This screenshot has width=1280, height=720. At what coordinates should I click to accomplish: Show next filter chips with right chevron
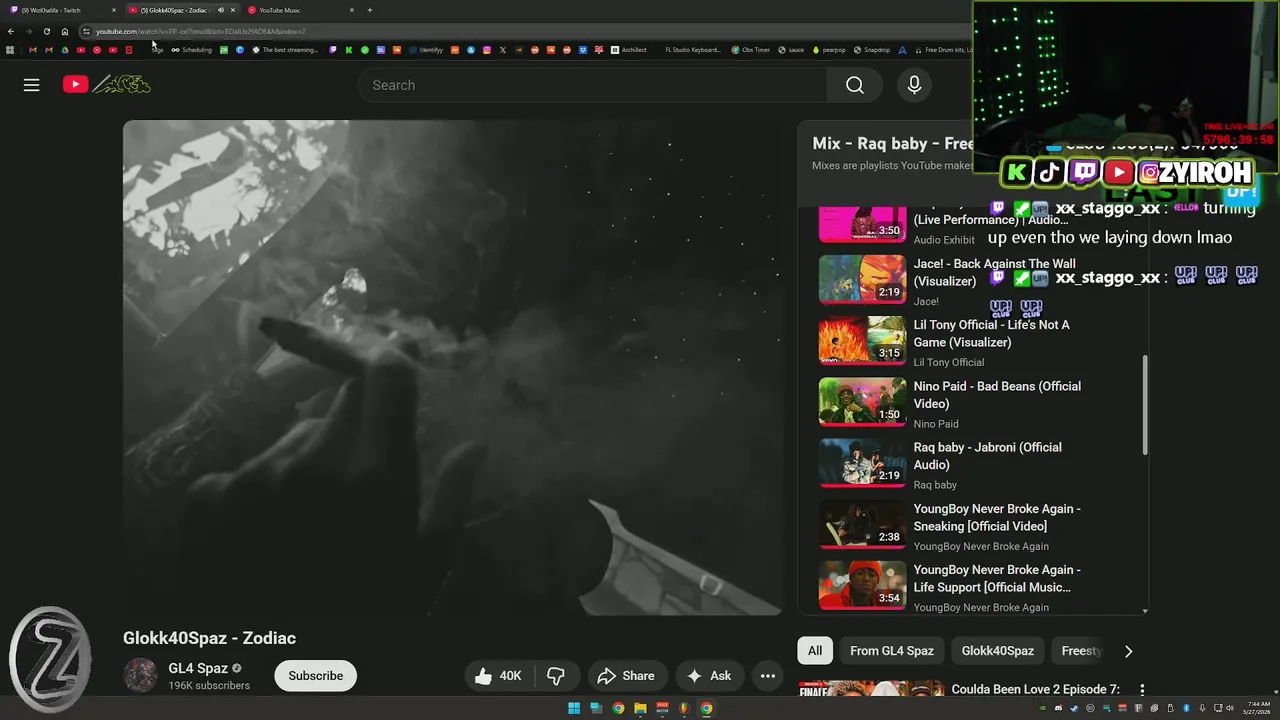pyautogui.click(x=1128, y=651)
